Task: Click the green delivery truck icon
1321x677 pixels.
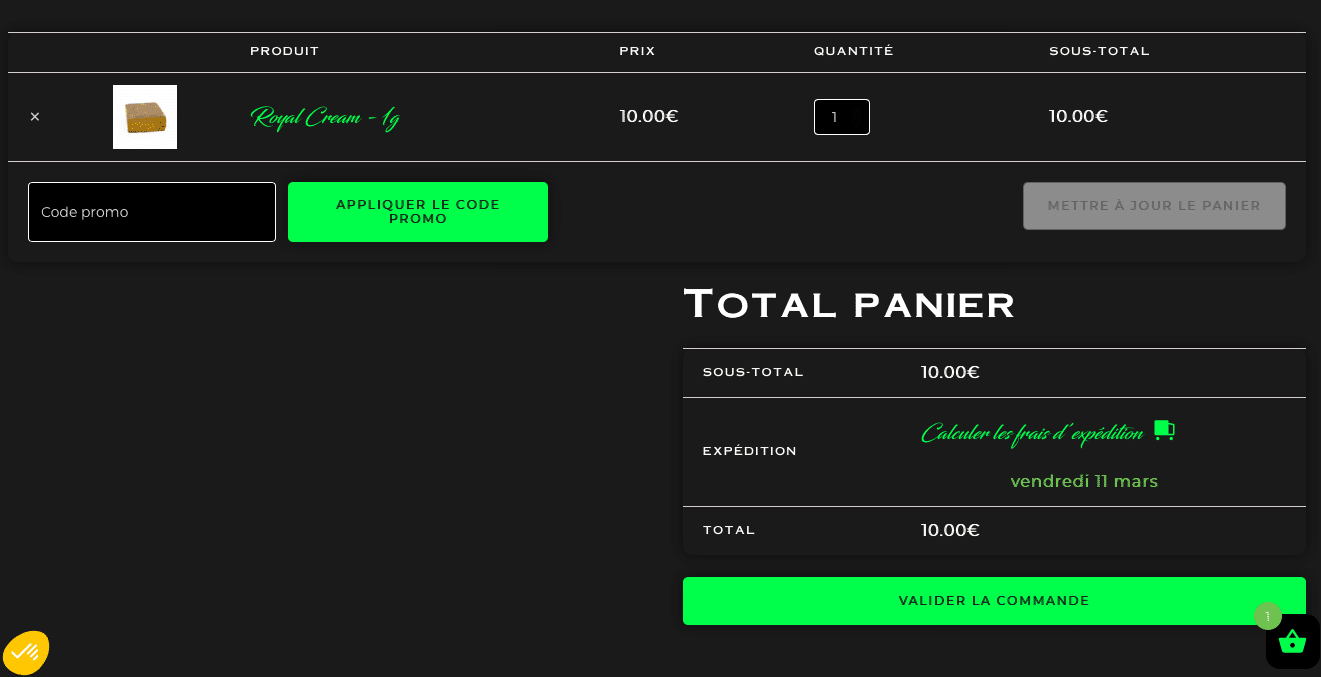Action: pos(1164,430)
